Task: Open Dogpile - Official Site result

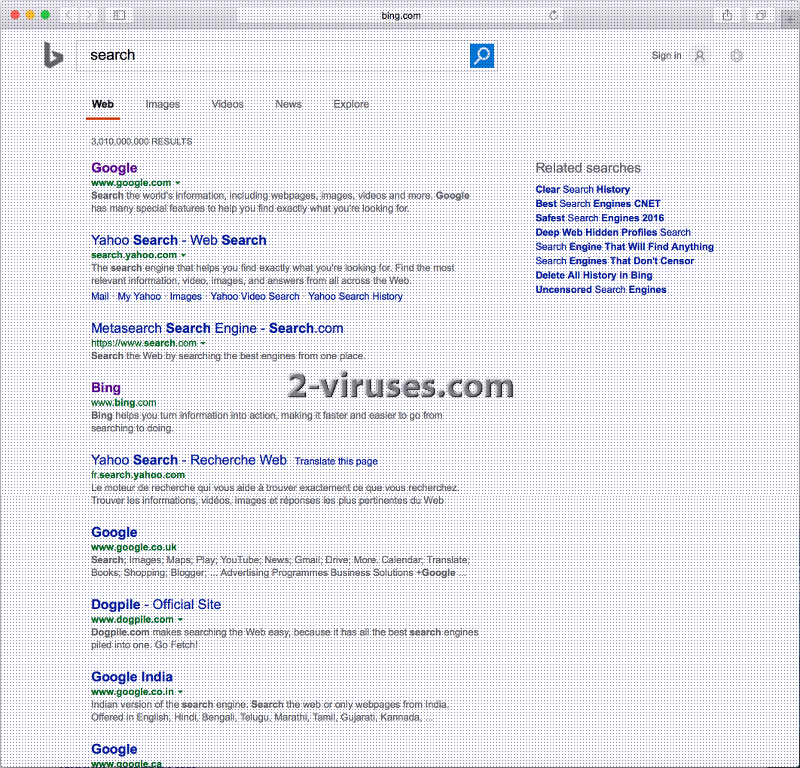Action: click(156, 605)
